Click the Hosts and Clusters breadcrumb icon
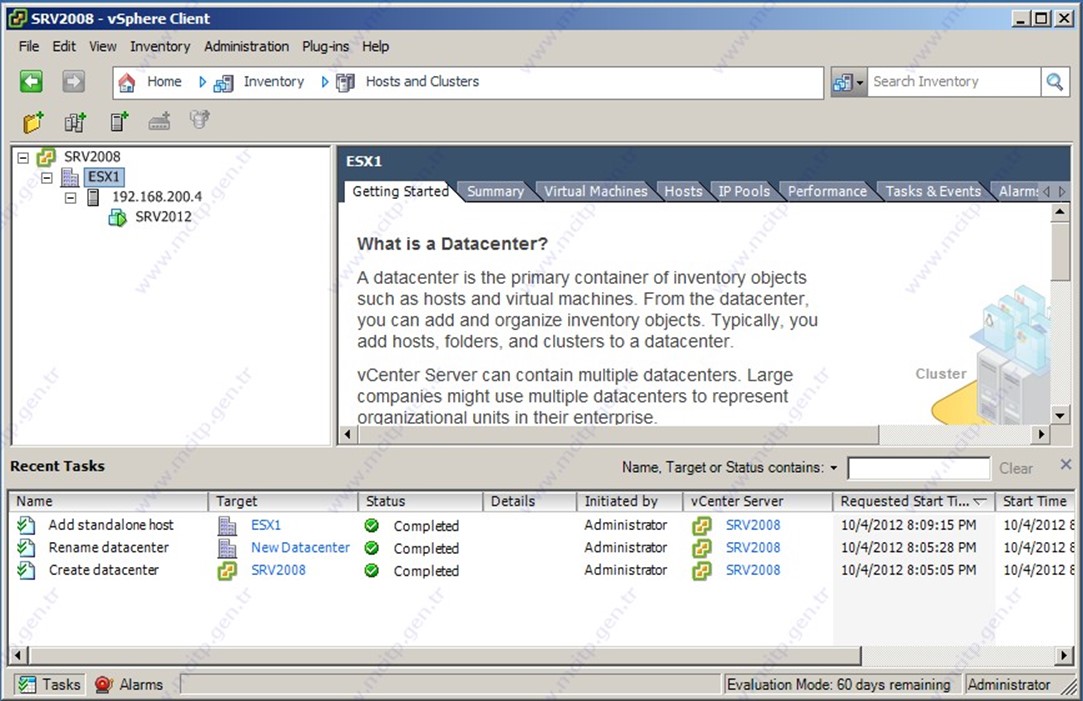Screen dimensions: 1083x701 tap(345, 83)
